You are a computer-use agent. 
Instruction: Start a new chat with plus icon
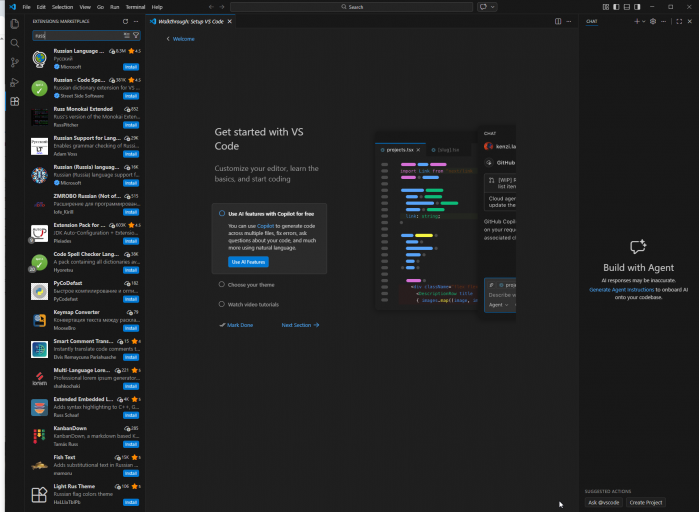[x=637, y=21]
